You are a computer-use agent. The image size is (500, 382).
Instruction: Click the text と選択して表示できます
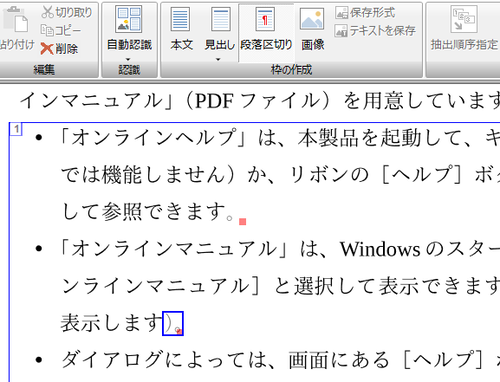click(x=387, y=286)
